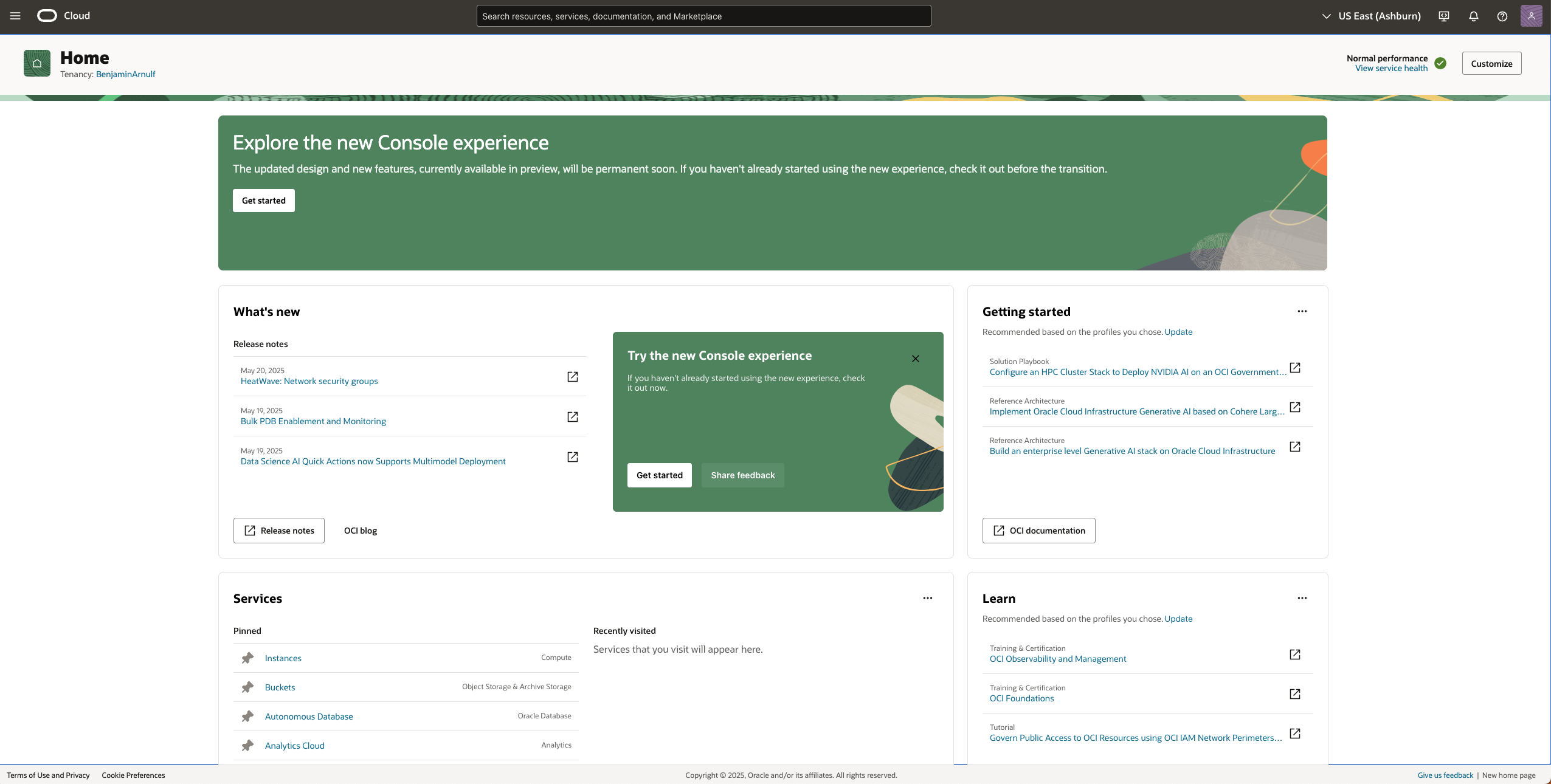Close the Try the new Console experience card

pos(916,359)
